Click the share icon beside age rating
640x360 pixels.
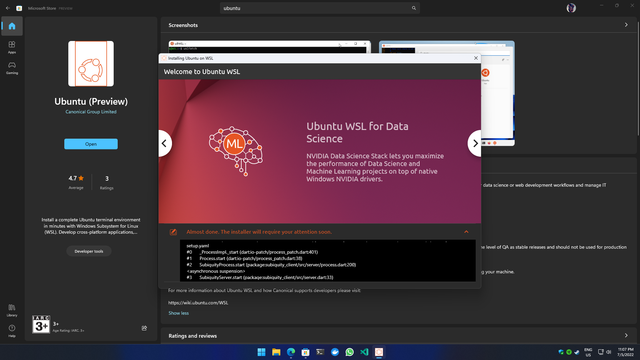144,328
